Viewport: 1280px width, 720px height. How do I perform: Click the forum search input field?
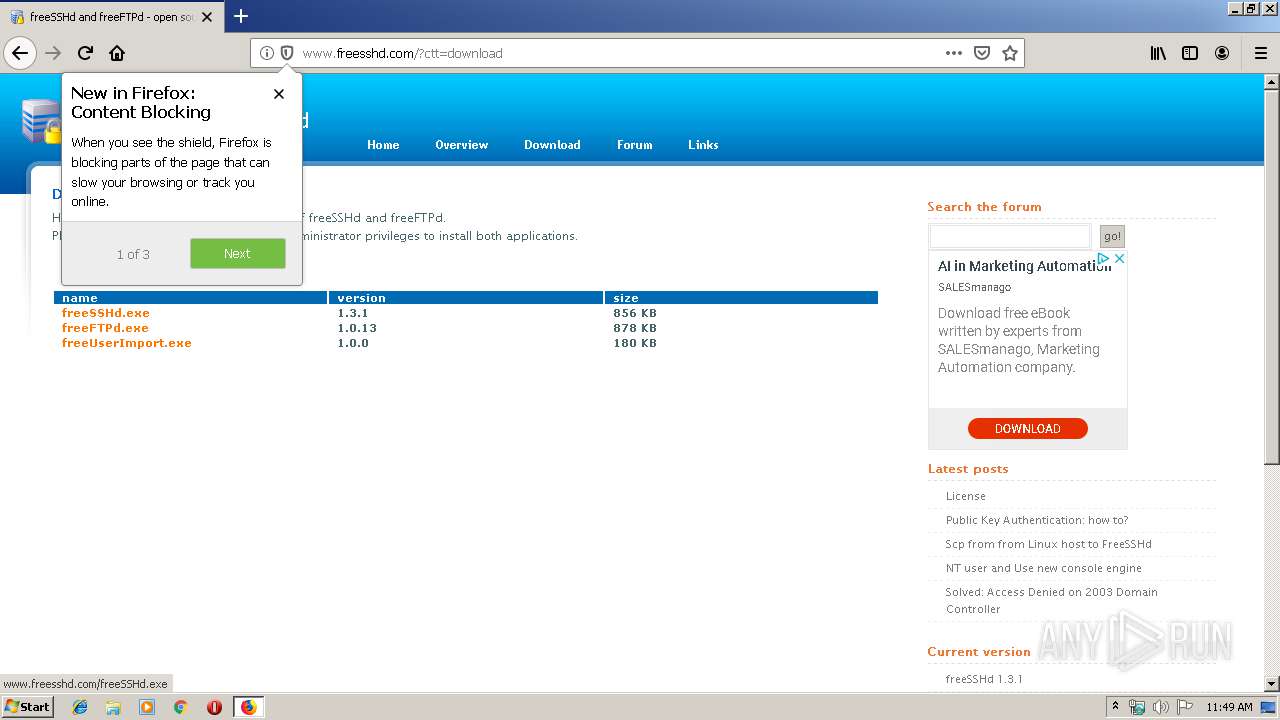[1010, 236]
